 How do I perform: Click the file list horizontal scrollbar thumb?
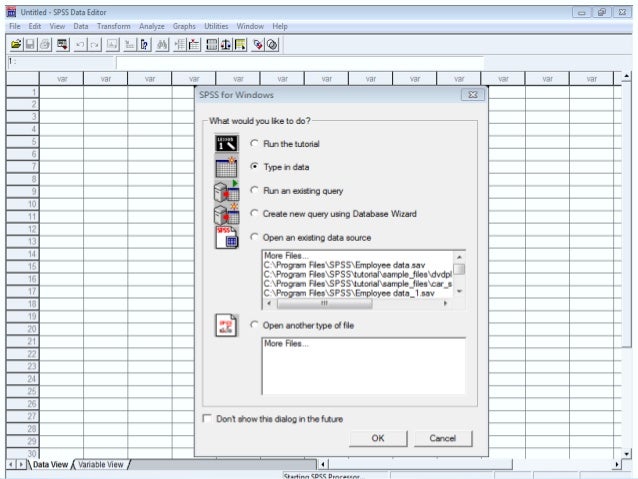pyautogui.click(x=325, y=303)
